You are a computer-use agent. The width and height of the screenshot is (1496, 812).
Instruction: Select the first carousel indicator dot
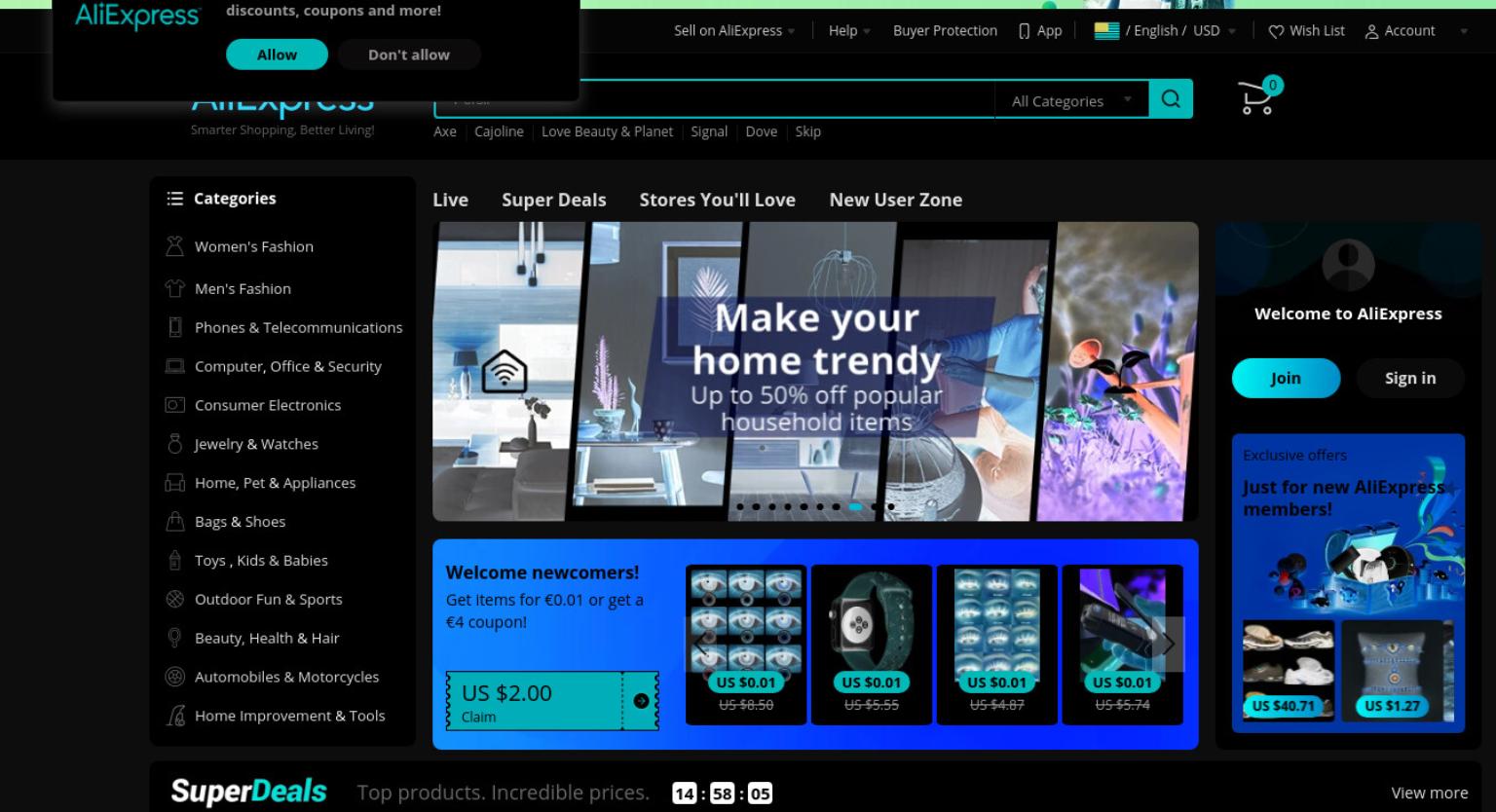[740, 506]
